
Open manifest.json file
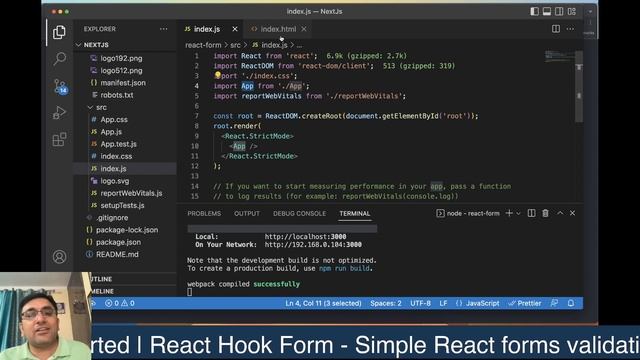(123, 83)
